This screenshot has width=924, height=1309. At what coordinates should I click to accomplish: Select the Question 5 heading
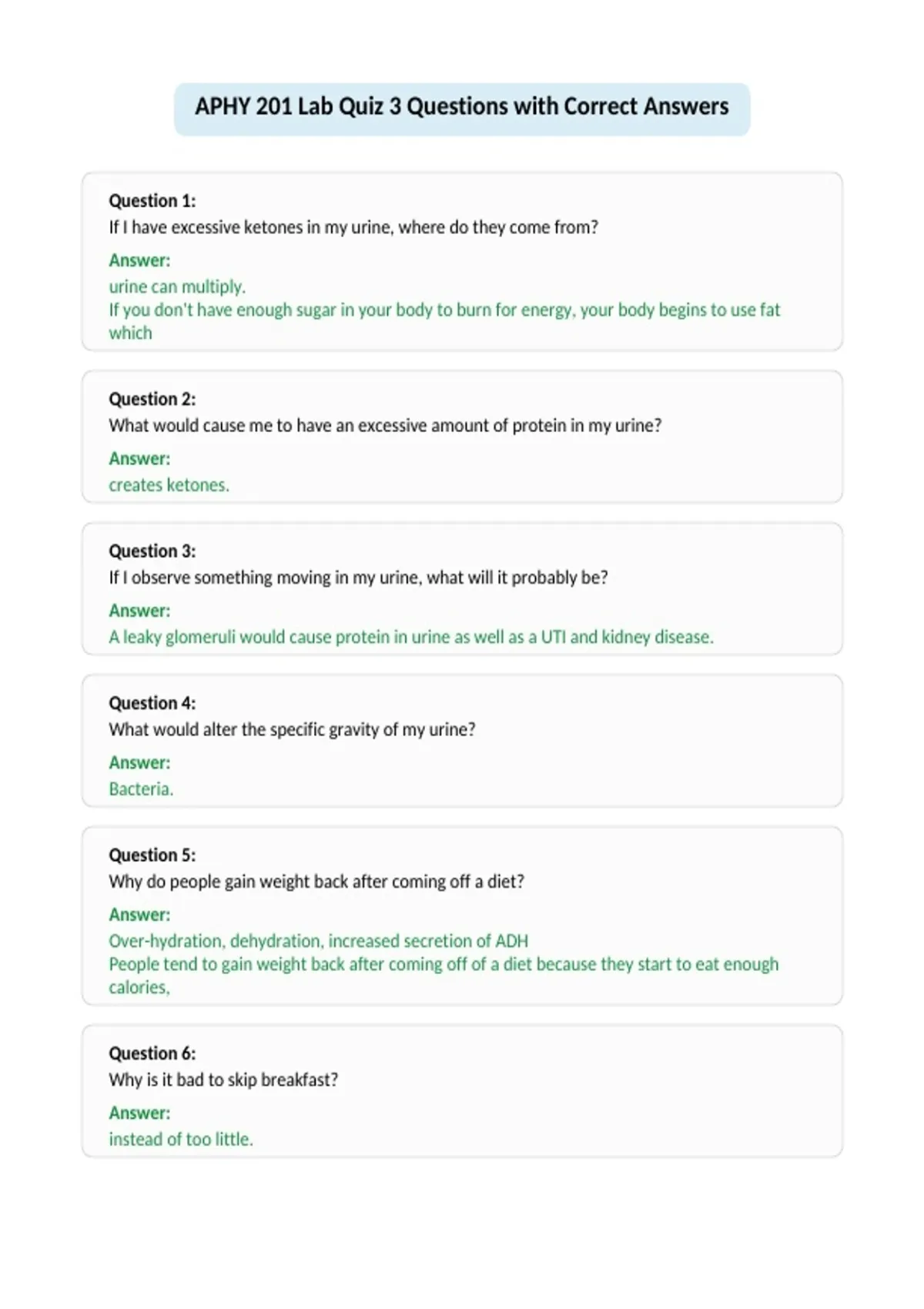(x=152, y=855)
